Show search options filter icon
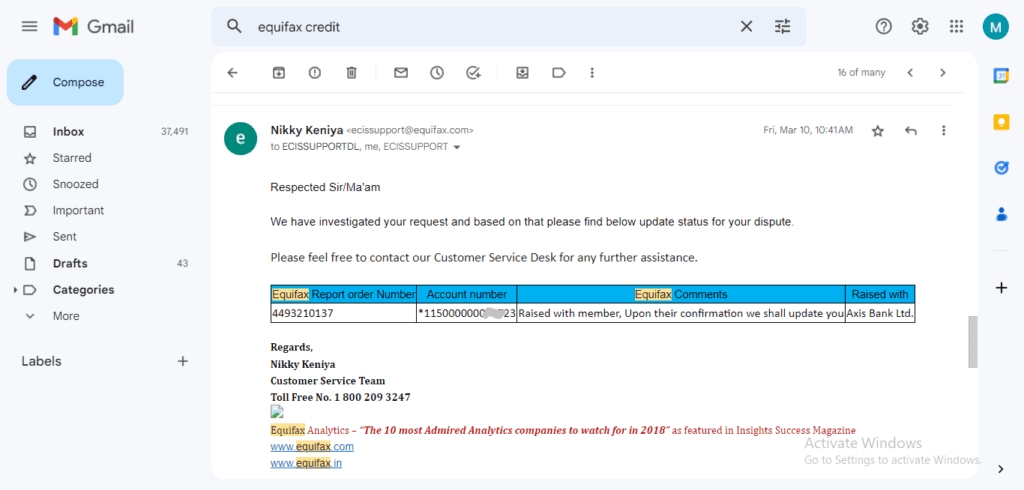Image resolution: width=1024 pixels, height=490 pixels. click(782, 26)
